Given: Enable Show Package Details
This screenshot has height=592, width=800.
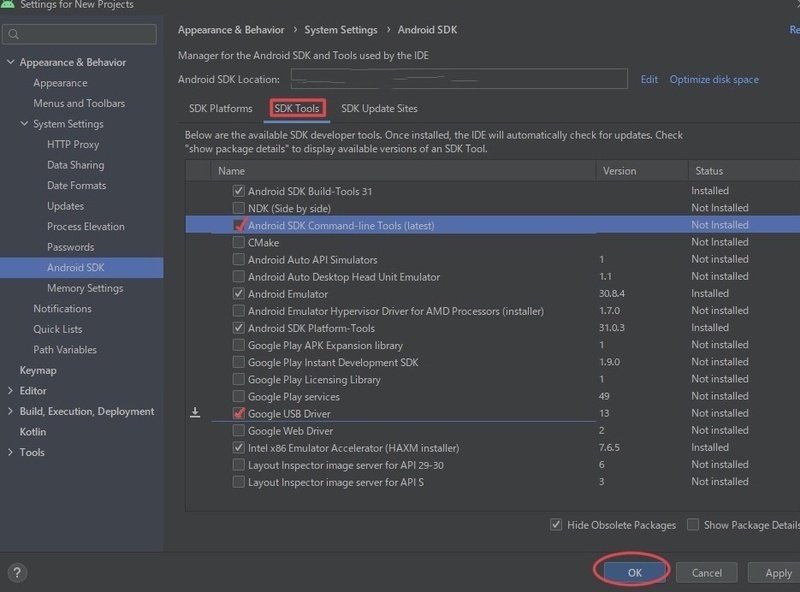Looking at the screenshot, I should [x=693, y=525].
